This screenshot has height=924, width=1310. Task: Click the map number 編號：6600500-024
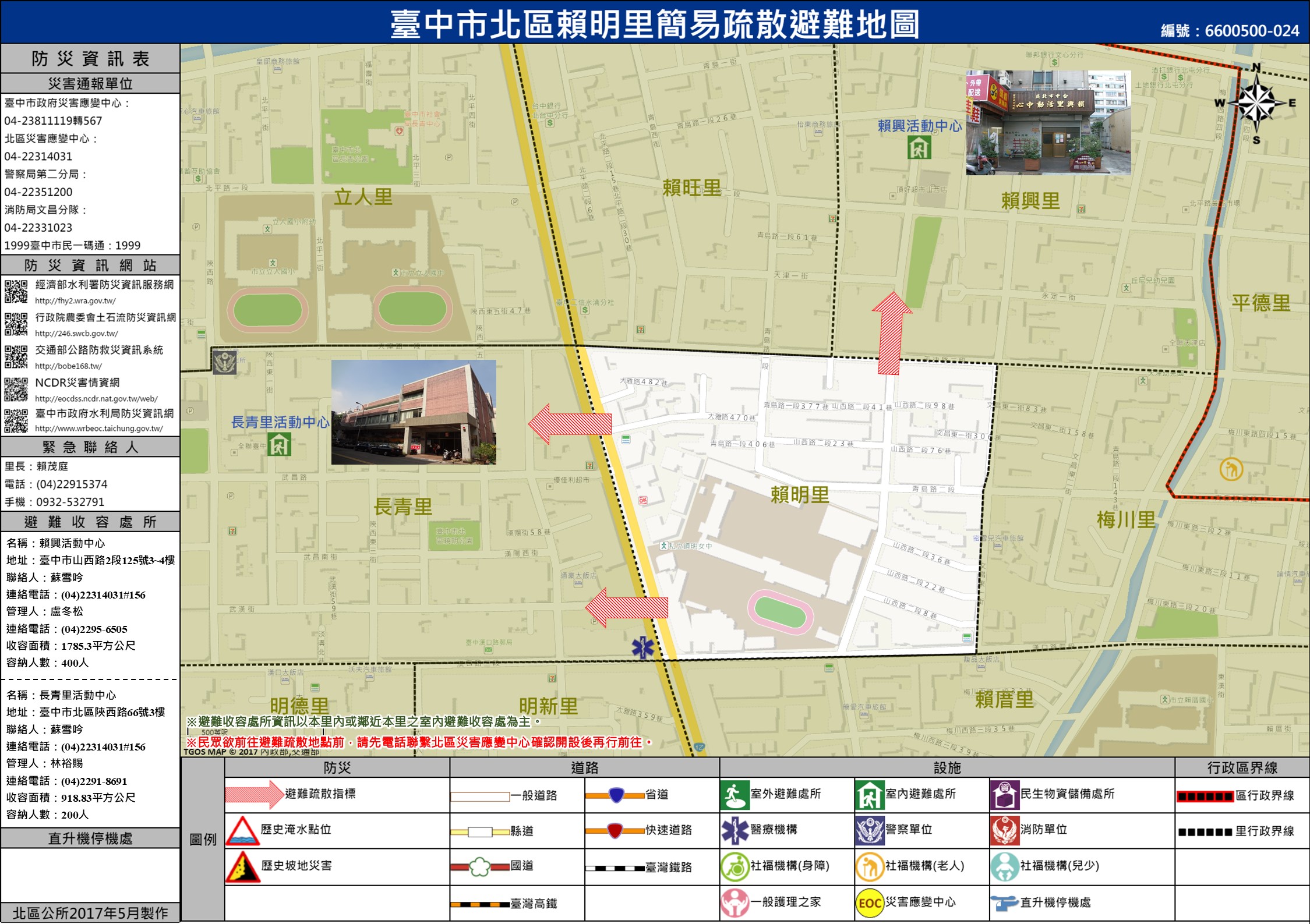click(1230, 30)
